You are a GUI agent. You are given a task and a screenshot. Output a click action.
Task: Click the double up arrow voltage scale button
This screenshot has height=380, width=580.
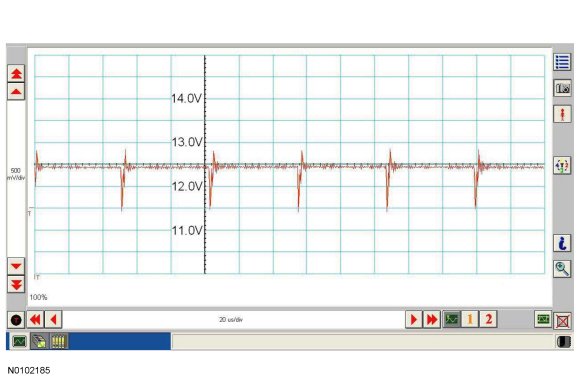coord(16,73)
